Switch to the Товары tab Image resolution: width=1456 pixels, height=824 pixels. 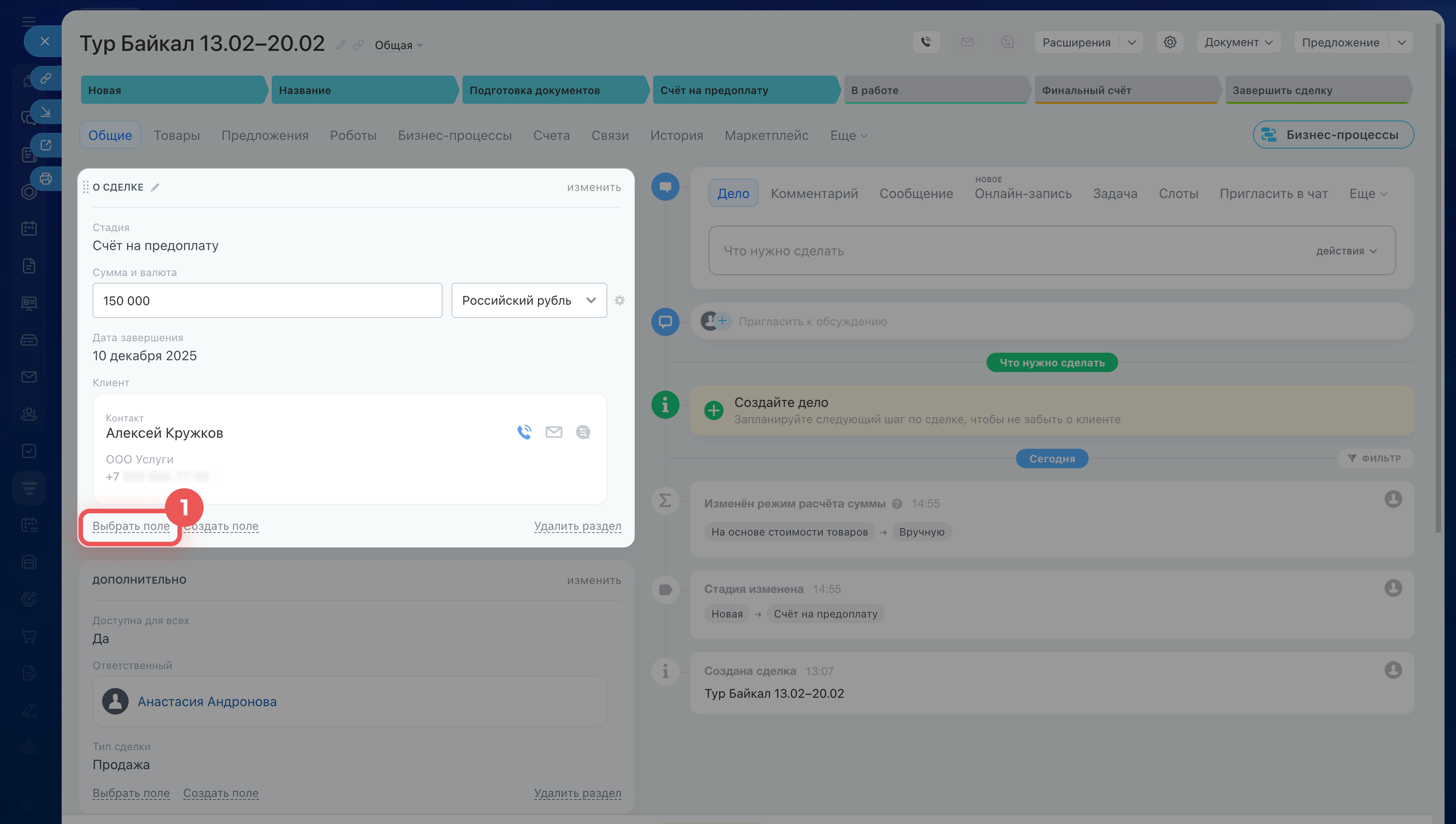pyautogui.click(x=176, y=135)
